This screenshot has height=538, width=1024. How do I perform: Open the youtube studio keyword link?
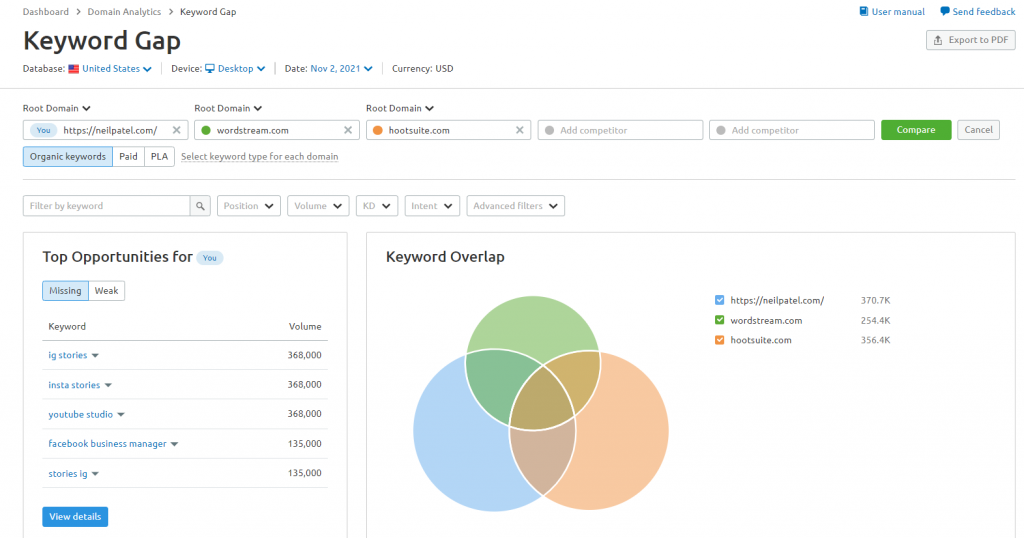point(80,415)
